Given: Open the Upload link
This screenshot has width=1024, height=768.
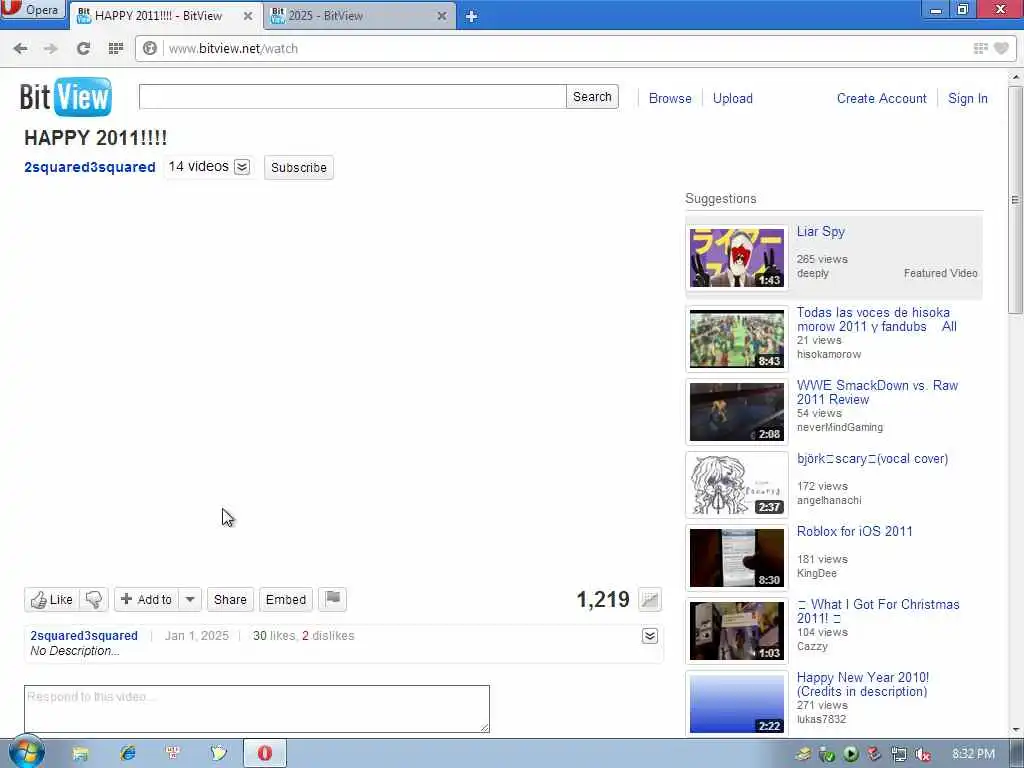Looking at the screenshot, I should [733, 98].
